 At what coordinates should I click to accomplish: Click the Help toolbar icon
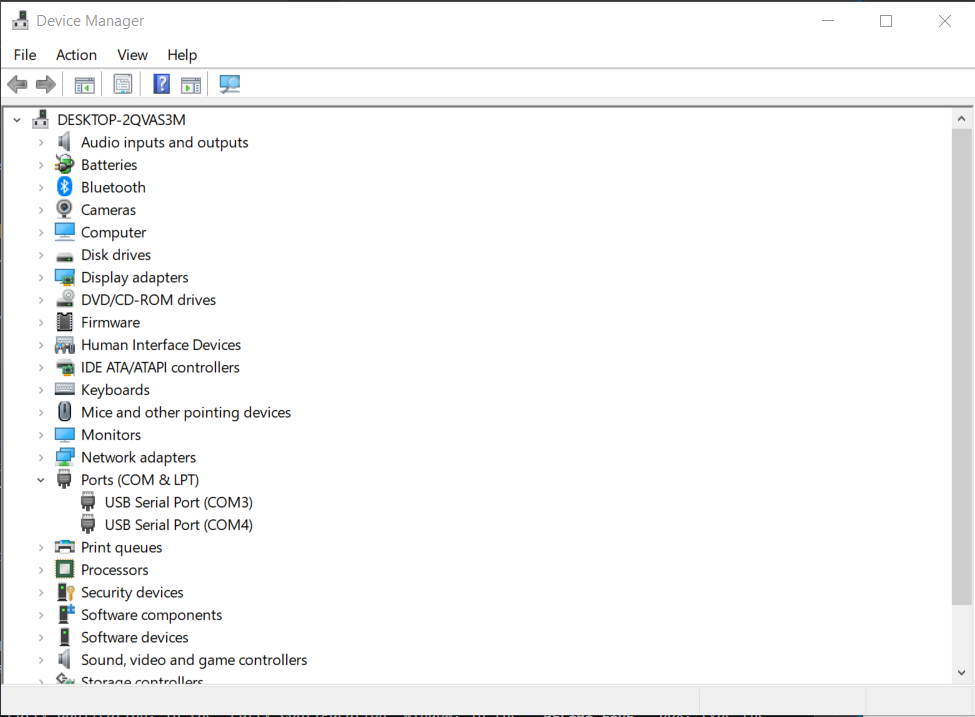pos(161,84)
